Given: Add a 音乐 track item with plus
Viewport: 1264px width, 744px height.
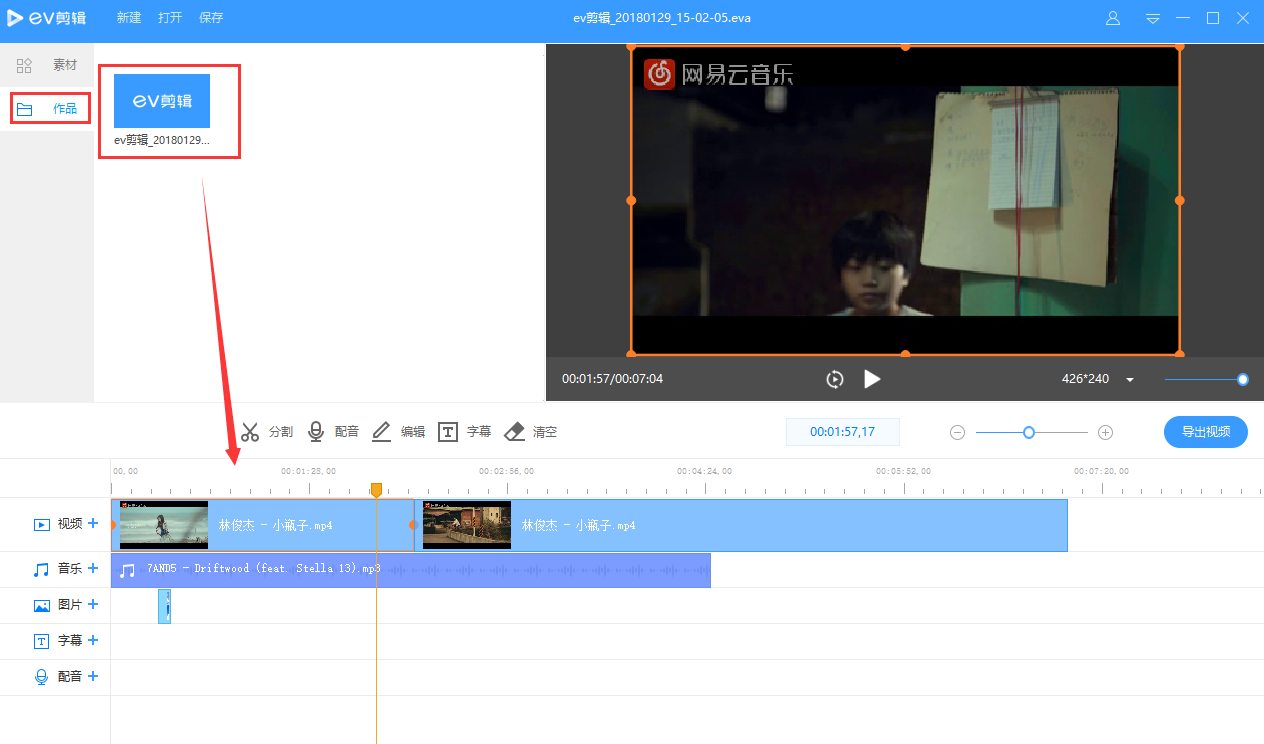Looking at the screenshot, I should coord(93,568).
